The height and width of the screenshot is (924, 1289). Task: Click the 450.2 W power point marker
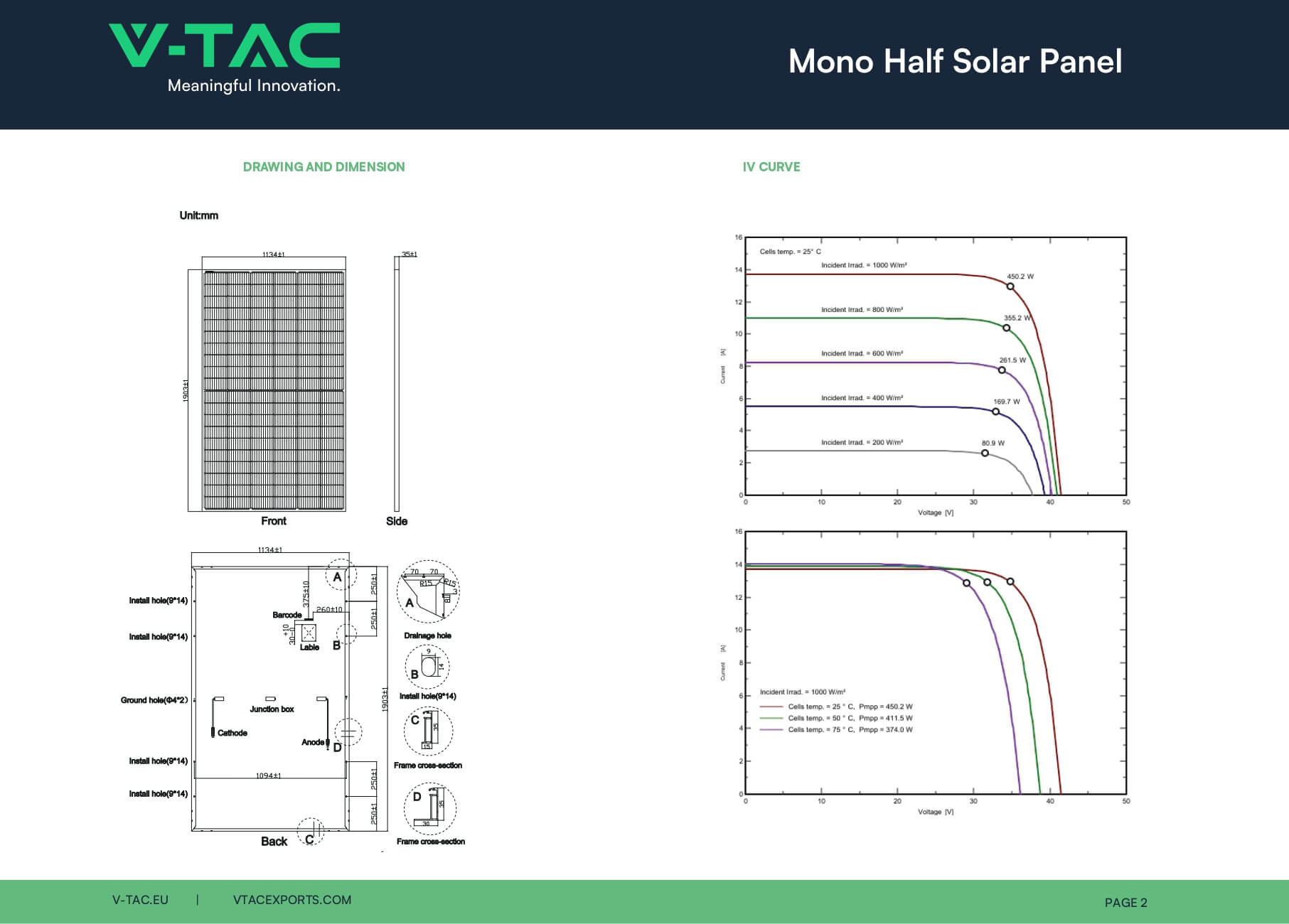1010,286
